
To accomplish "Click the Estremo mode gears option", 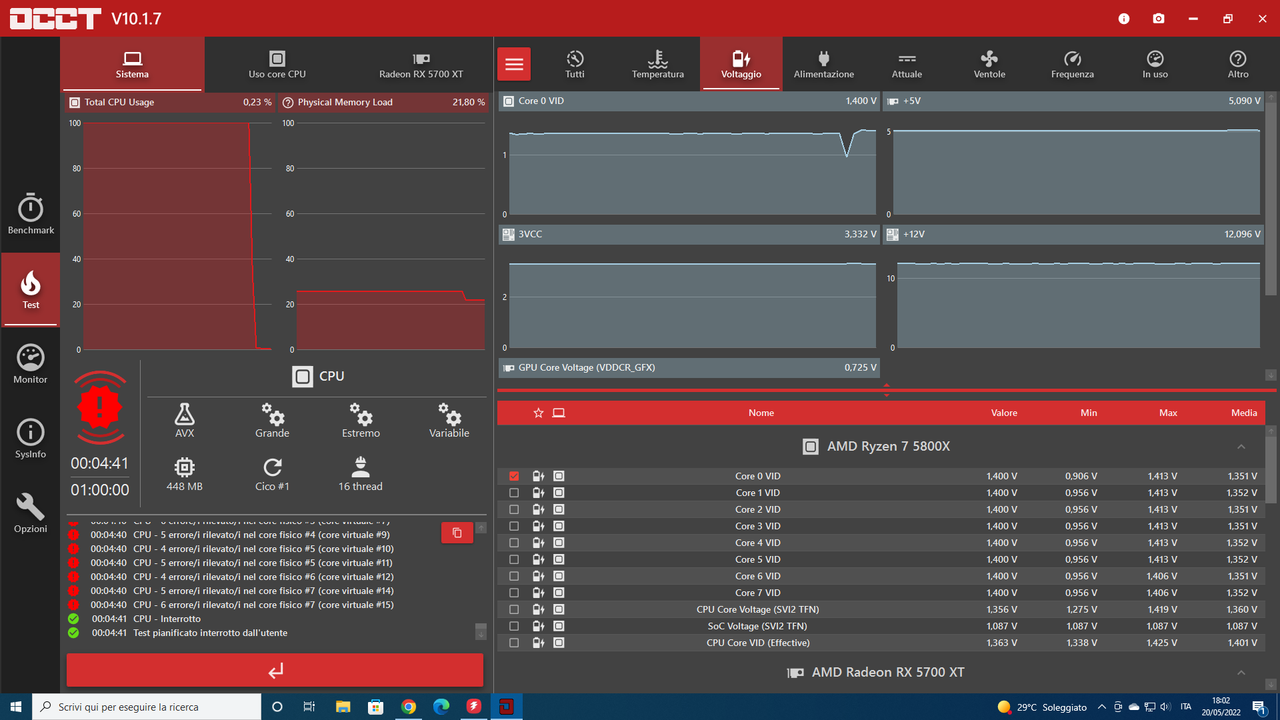I will (x=361, y=421).
